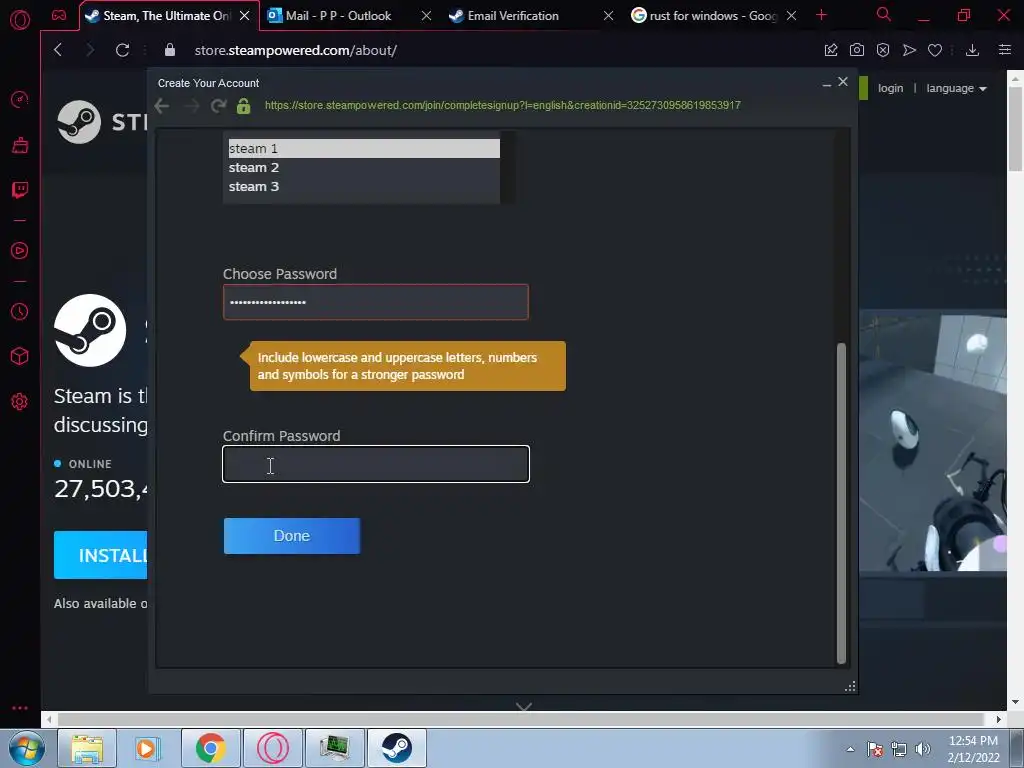The image size is (1024, 768).
Task: Click the volume speaker tray icon
Action: (923, 749)
